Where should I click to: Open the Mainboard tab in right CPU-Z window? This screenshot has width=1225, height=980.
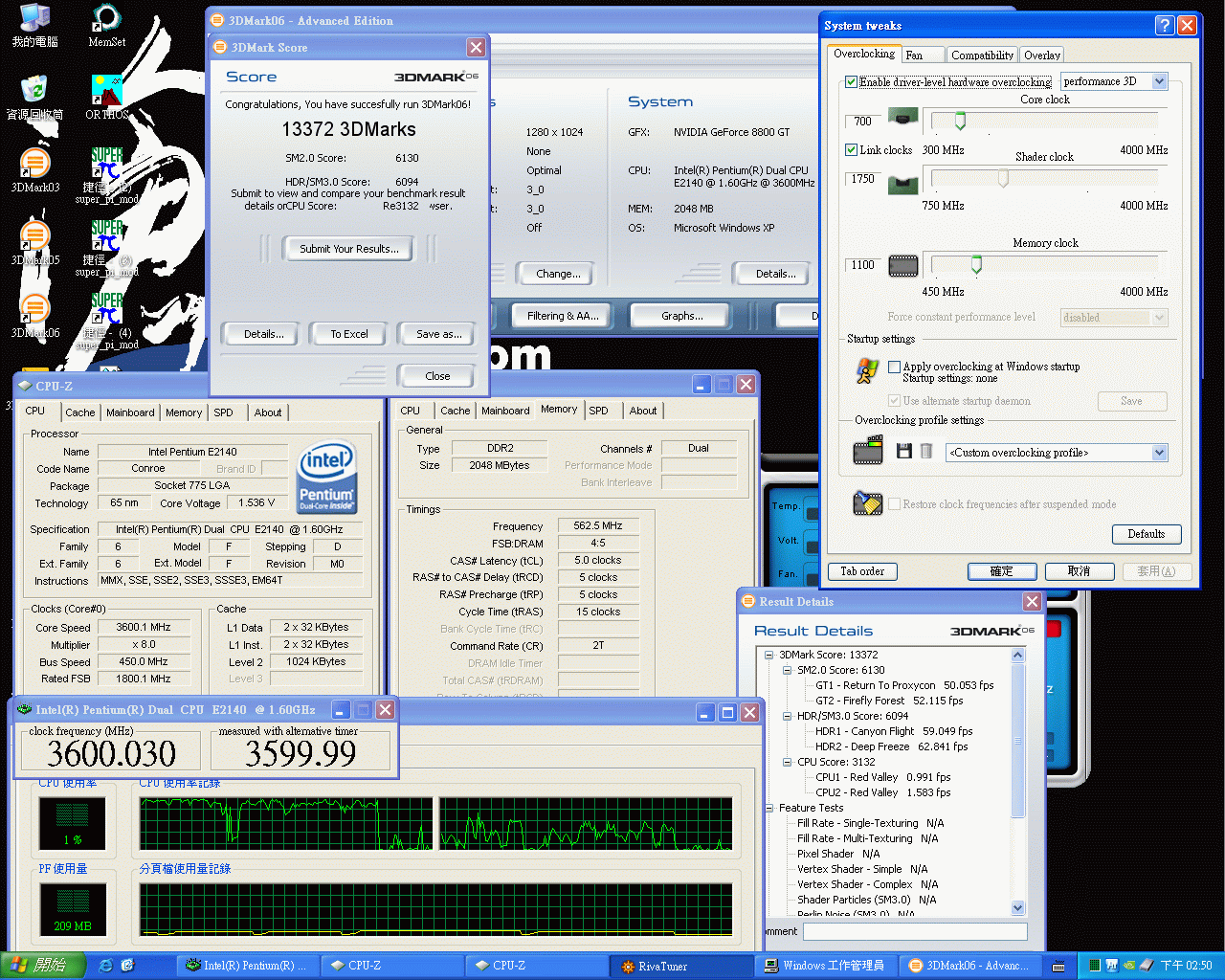click(x=505, y=411)
